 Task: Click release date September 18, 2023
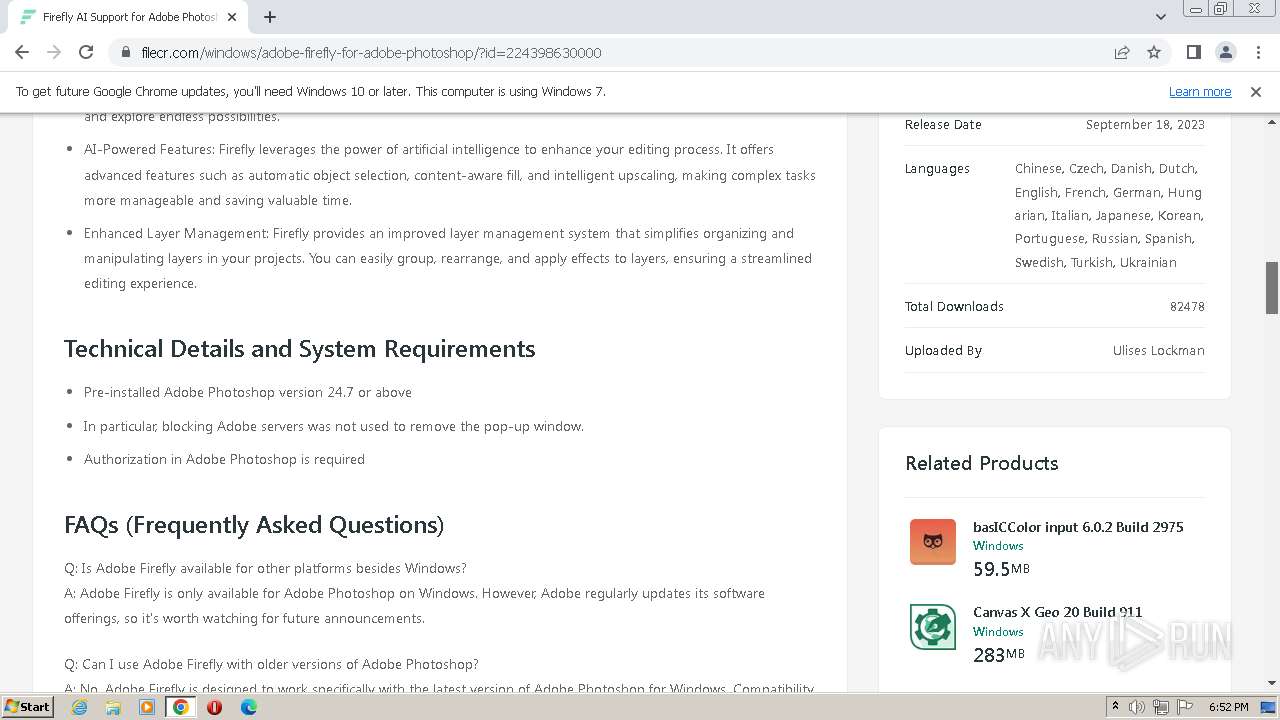[1145, 125]
